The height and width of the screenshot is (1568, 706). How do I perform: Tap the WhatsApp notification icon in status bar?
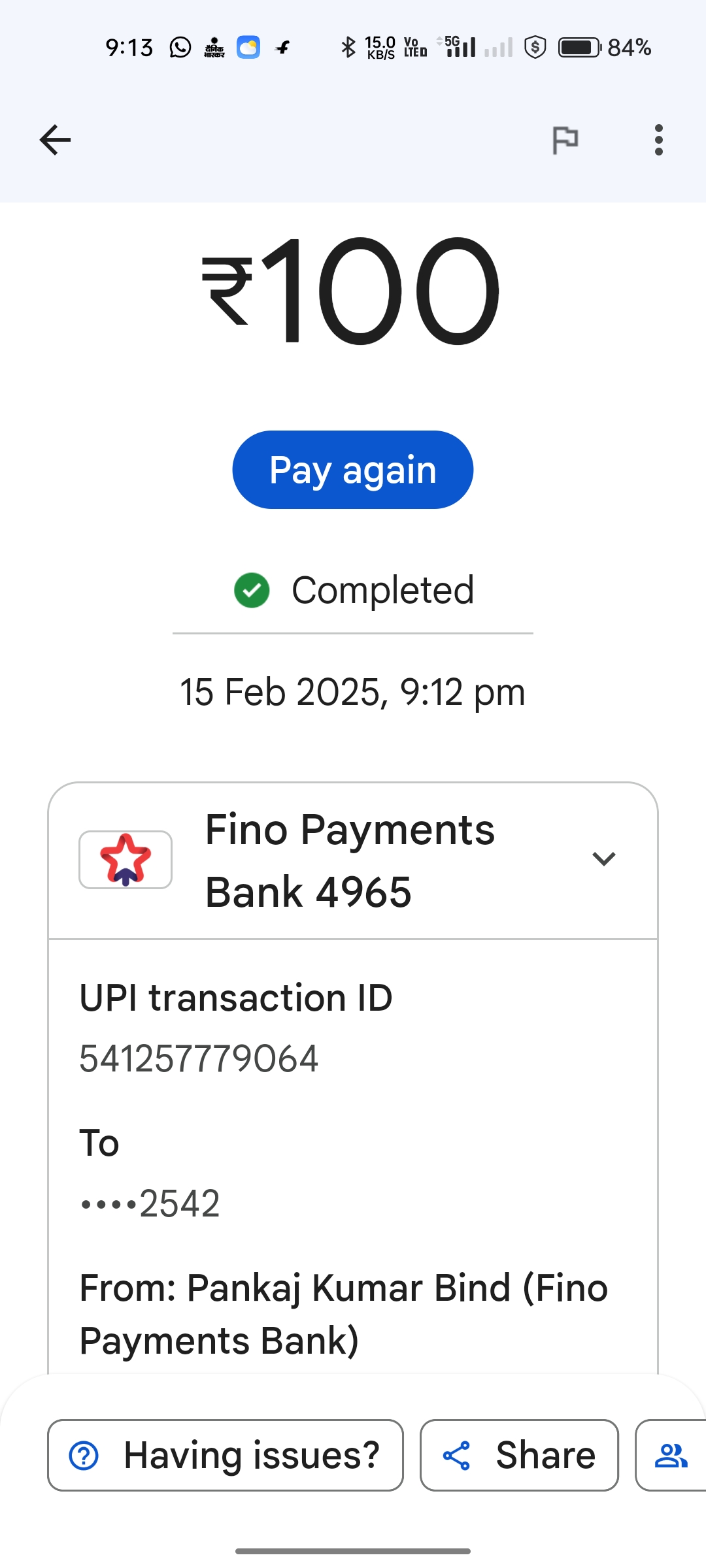click(180, 48)
